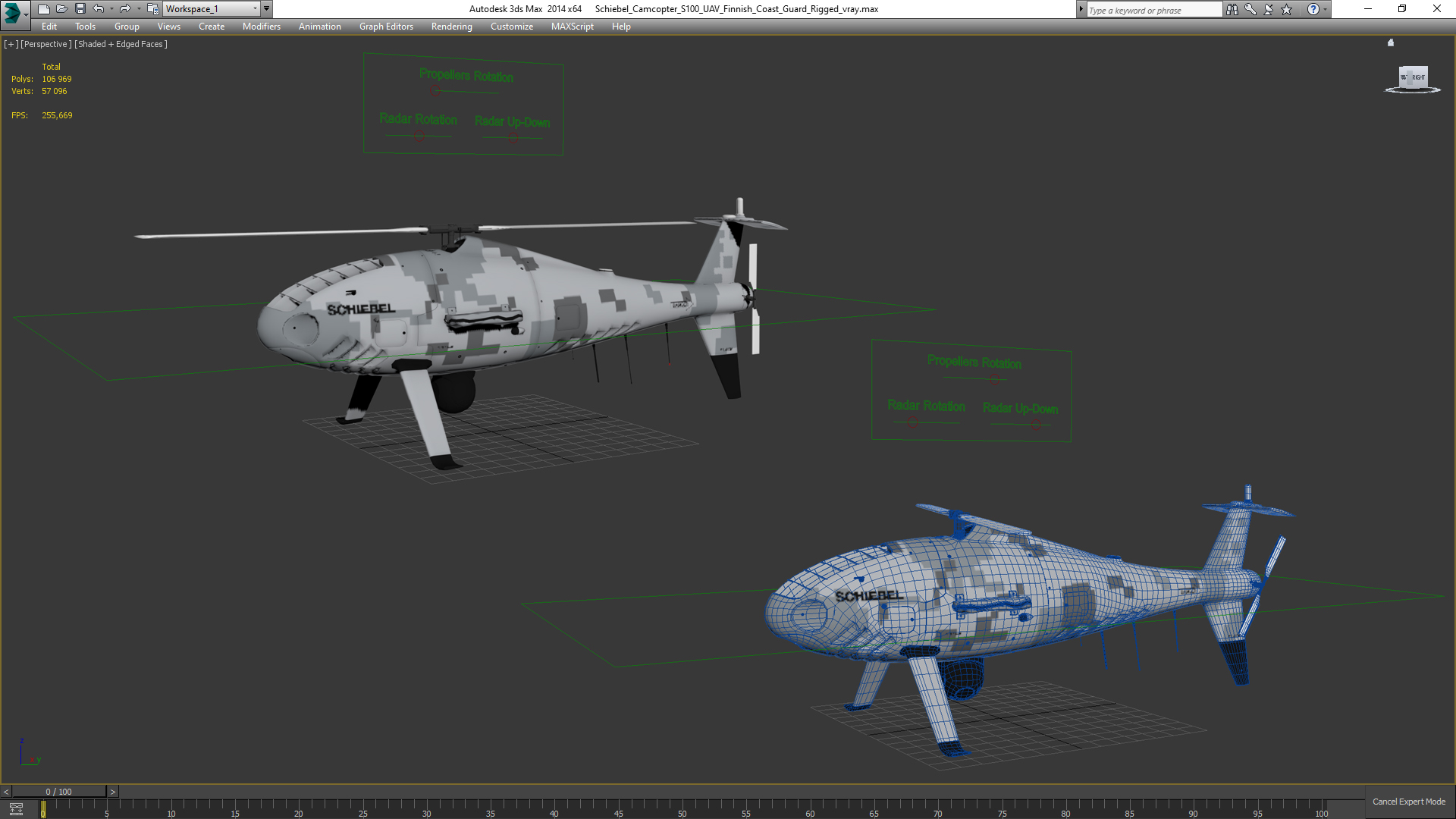Open Mini Curve Editor icon
1456x819 pixels.
coord(16,809)
